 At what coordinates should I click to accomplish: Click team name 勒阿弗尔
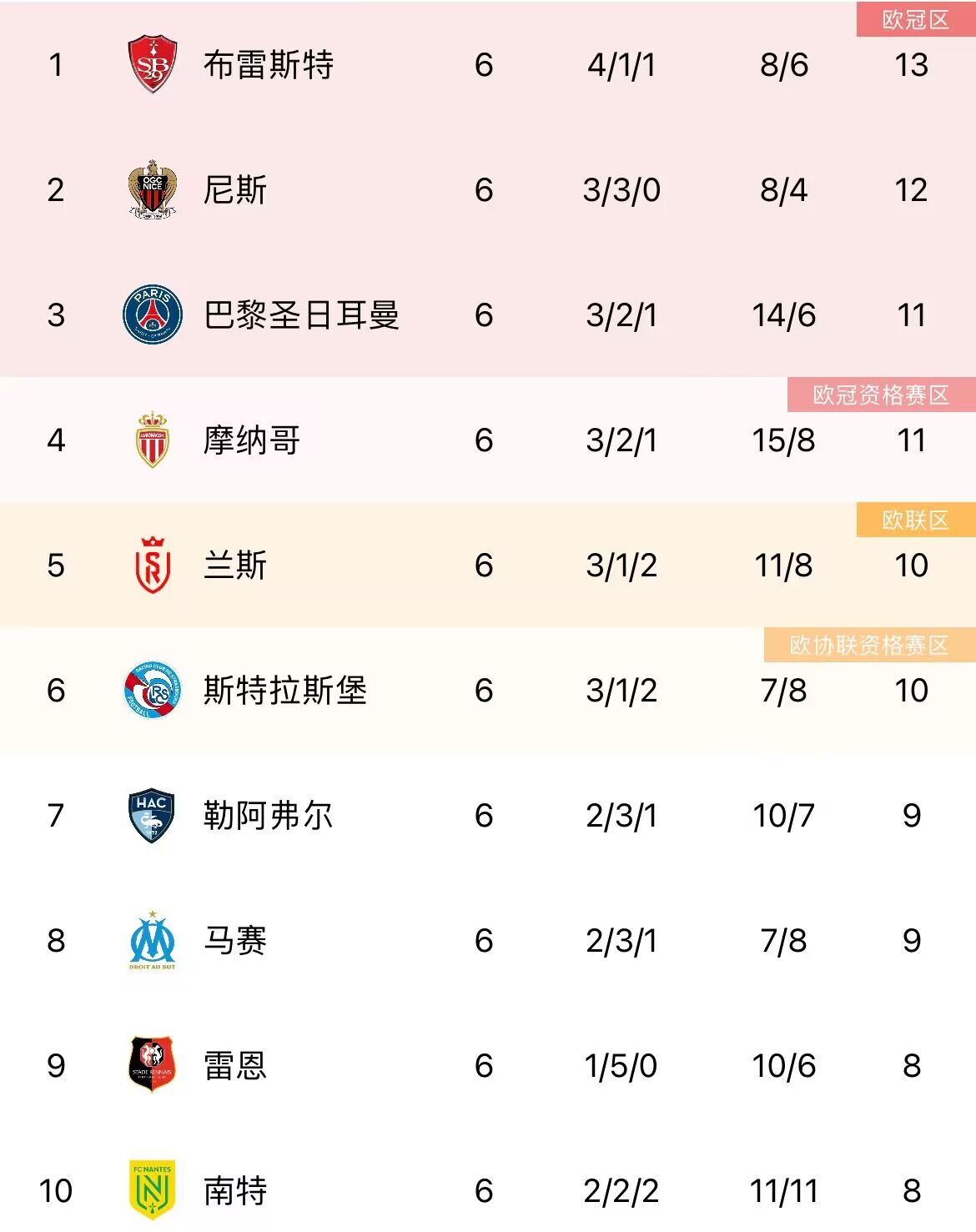269,816
